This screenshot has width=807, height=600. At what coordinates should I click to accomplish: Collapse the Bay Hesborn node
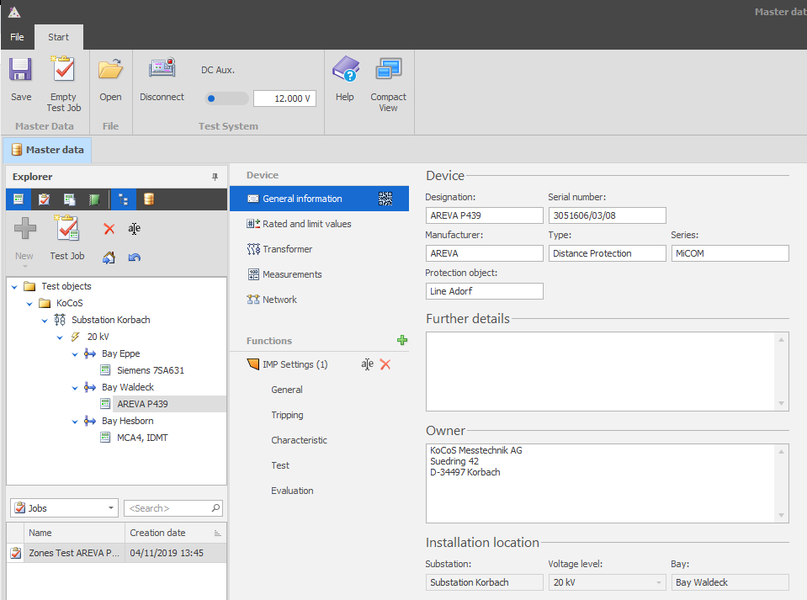(x=75, y=421)
